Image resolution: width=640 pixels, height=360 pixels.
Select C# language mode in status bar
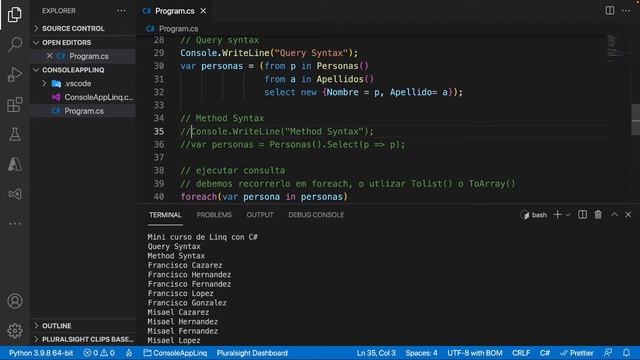click(545, 353)
